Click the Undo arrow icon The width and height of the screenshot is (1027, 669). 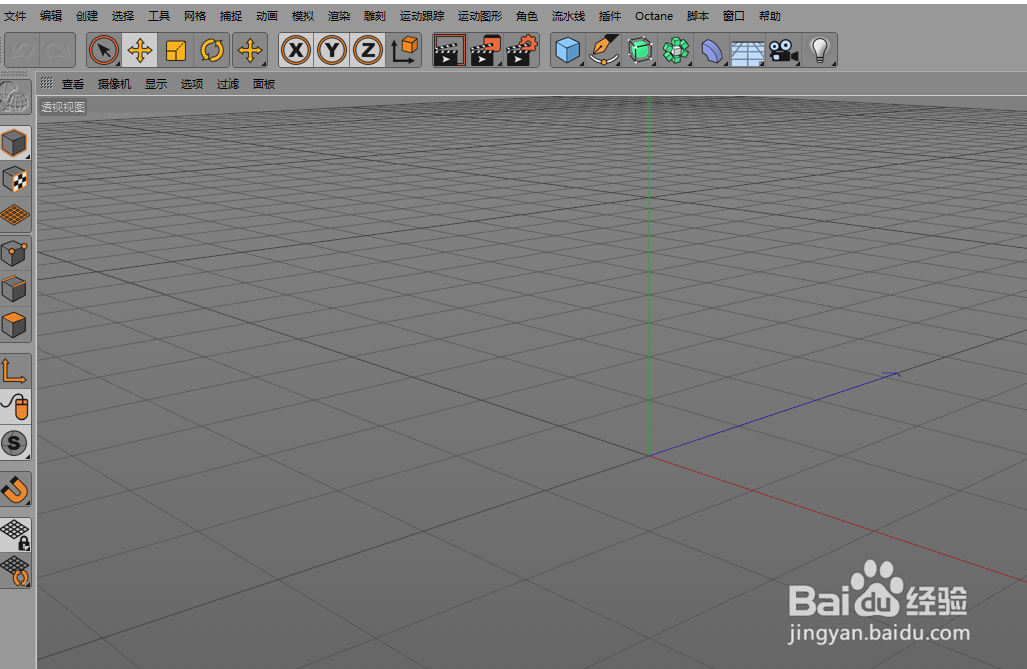point(22,50)
